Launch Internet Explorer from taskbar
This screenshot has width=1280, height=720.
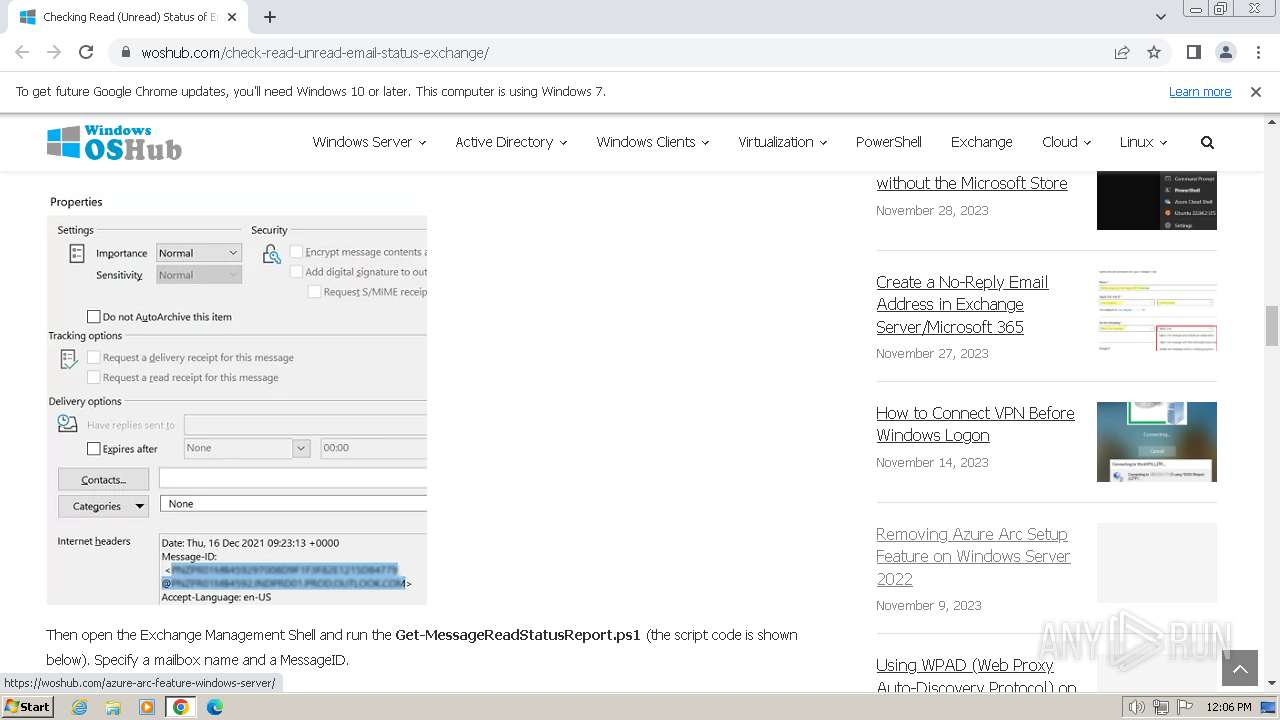coord(79,707)
